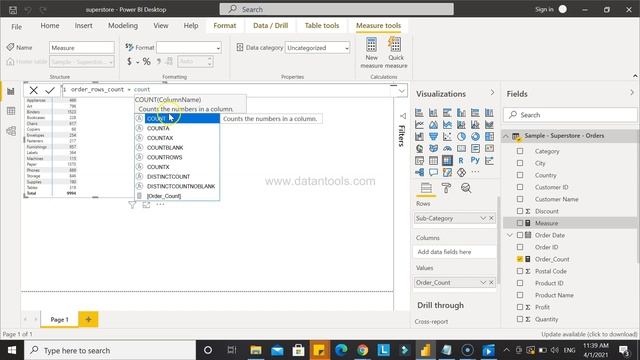Check the Country field checkbox
Viewport: 640px width, 360px height.
520,175
